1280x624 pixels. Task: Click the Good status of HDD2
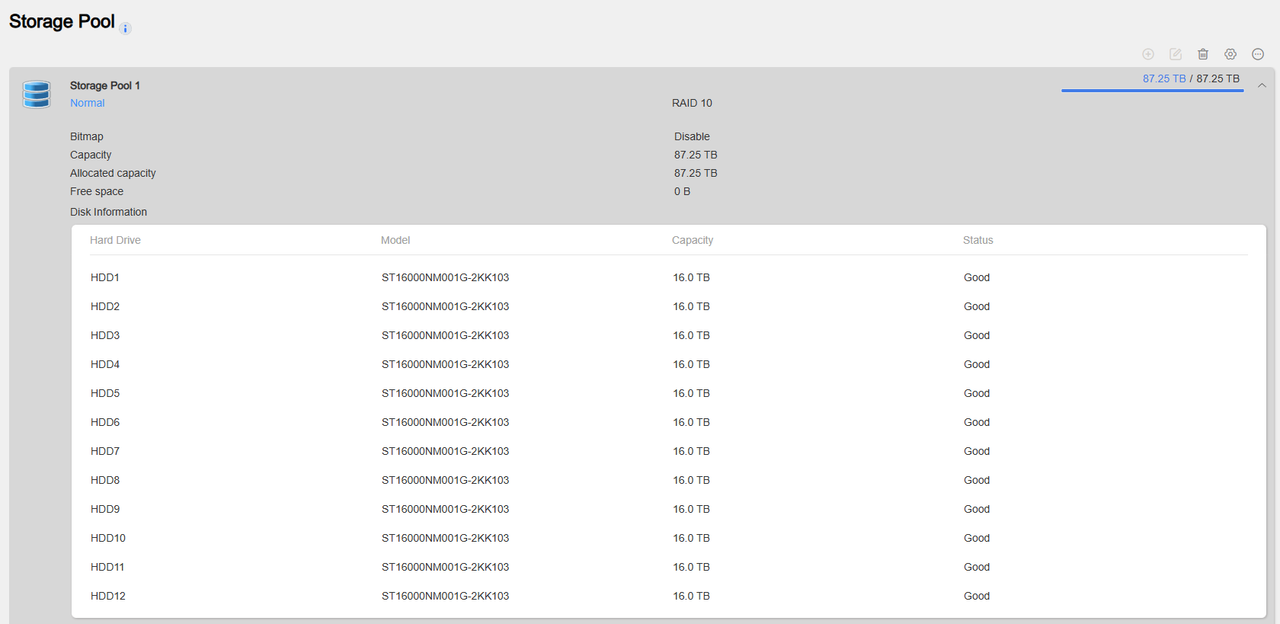977,306
